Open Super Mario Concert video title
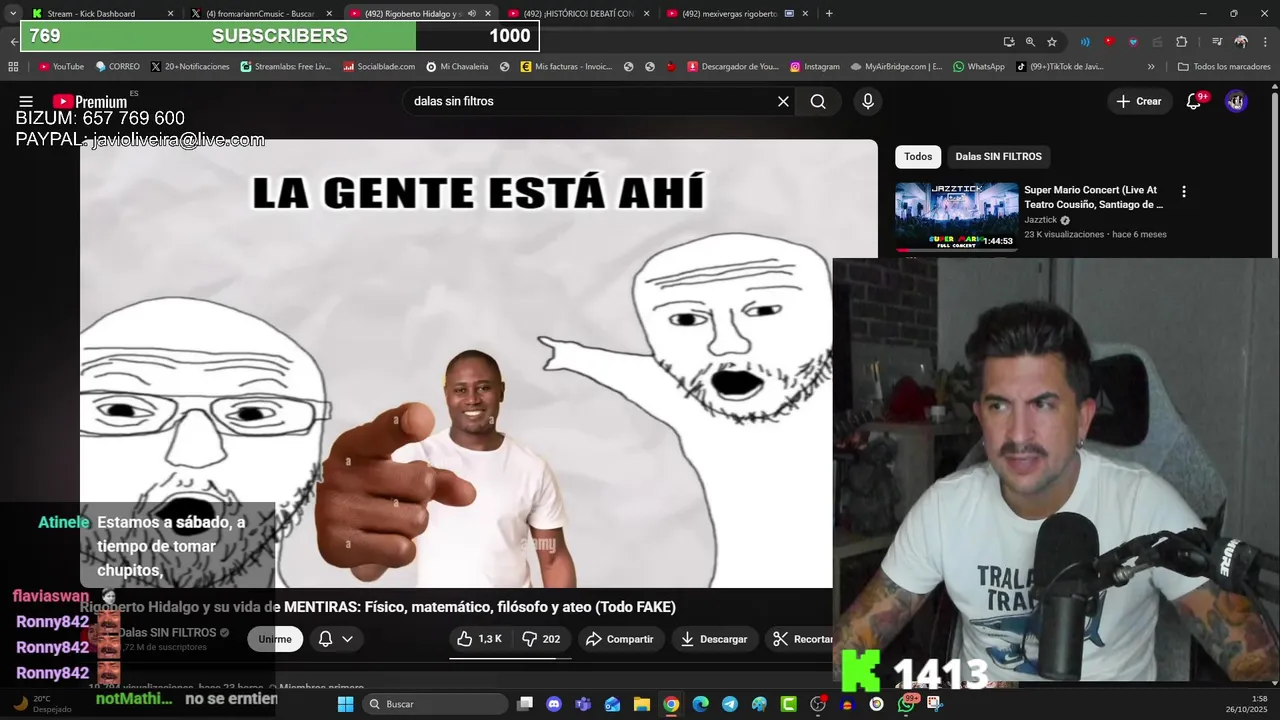The width and height of the screenshot is (1280, 720). tap(1094, 197)
